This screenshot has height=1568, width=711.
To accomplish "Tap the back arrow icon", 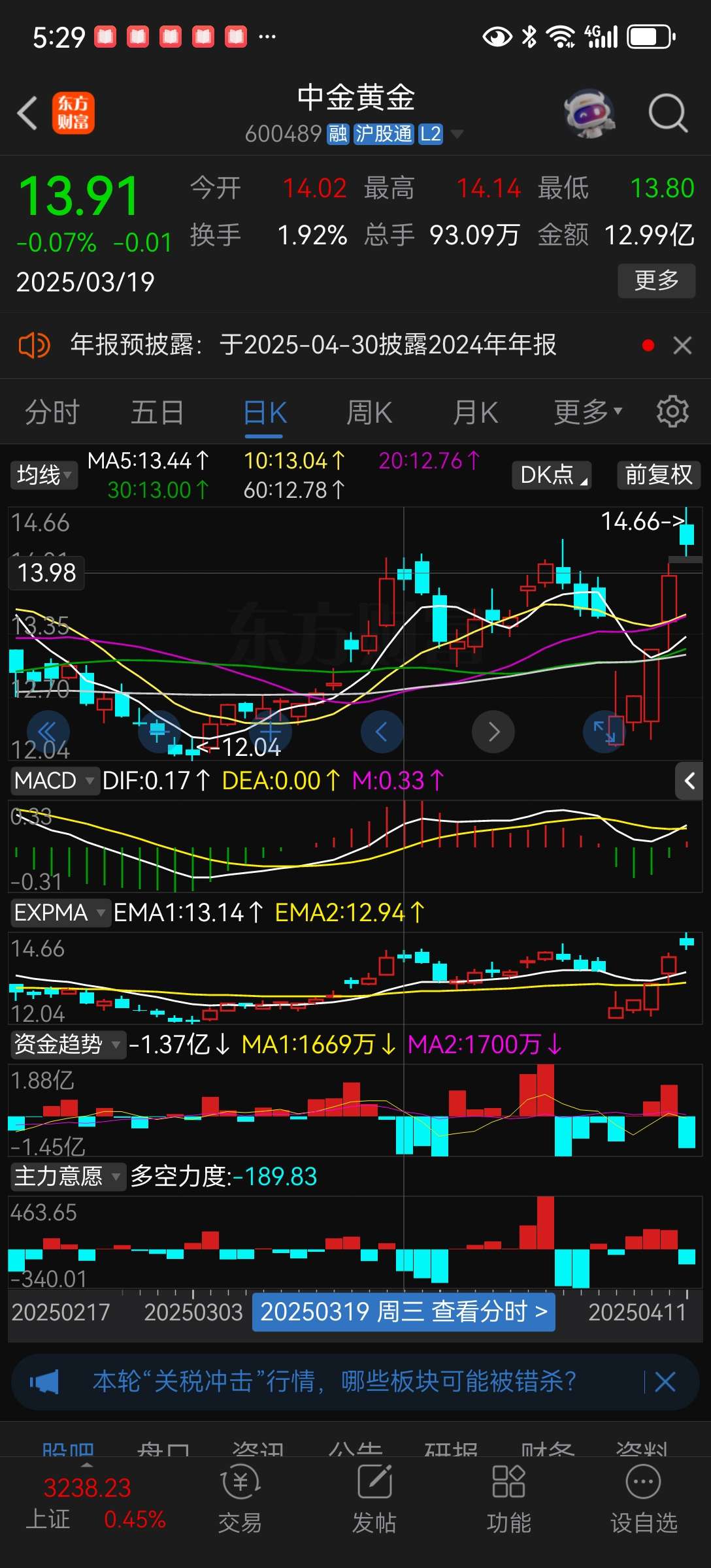I will 27,113.
